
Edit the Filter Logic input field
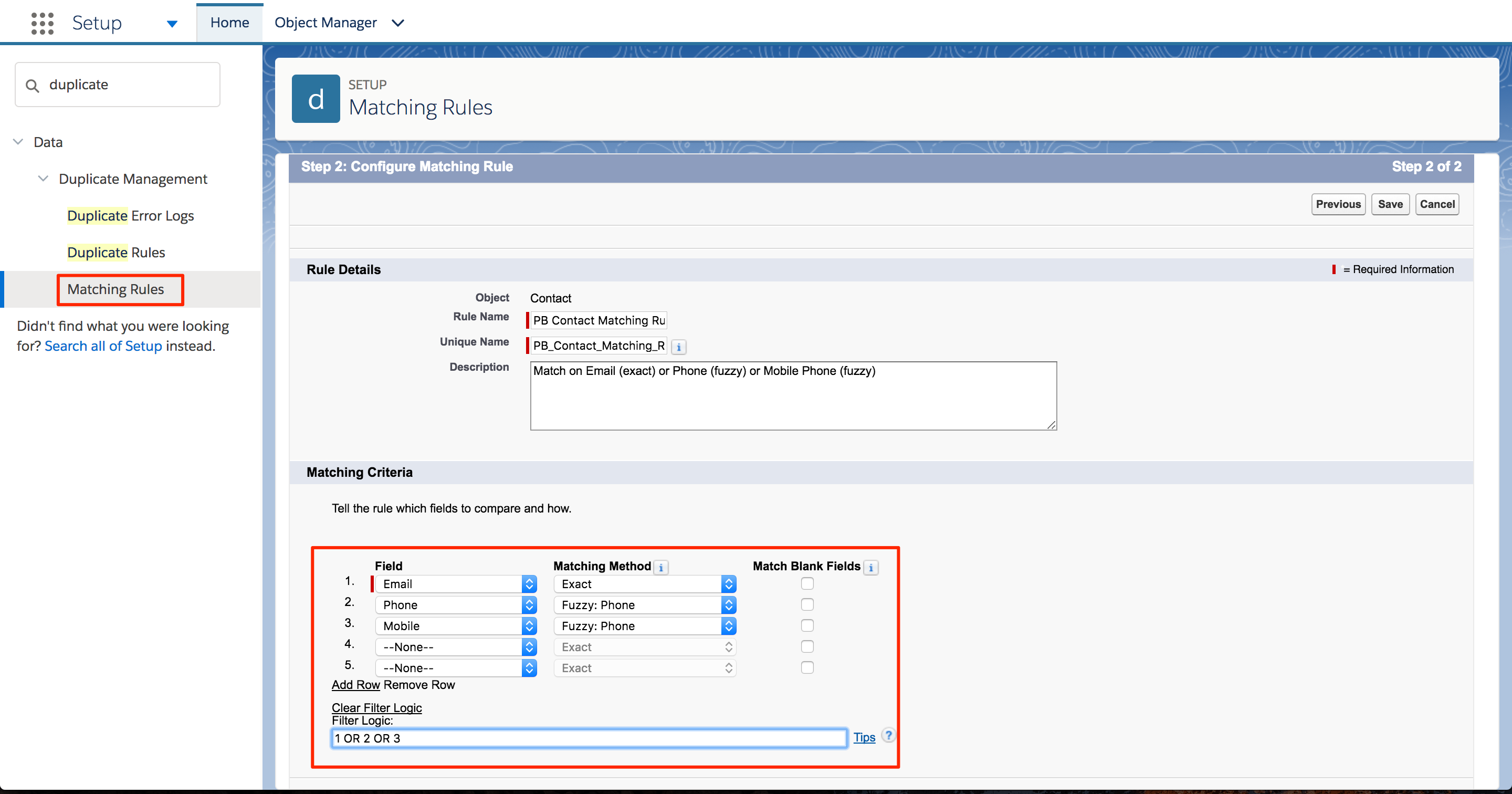coord(589,738)
